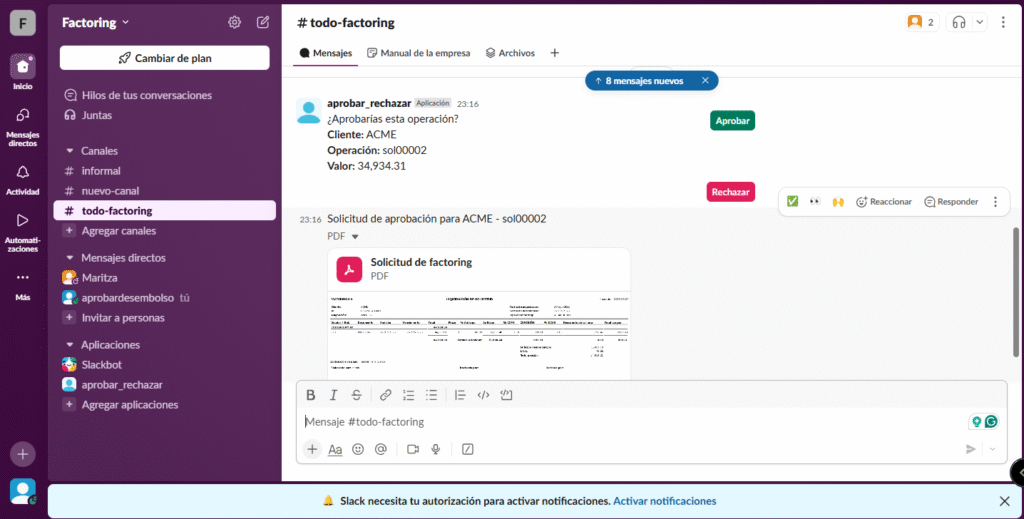The height and width of the screenshot is (519, 1024).
Task: React with the white check mark emoji
Action: pos(792,201)
